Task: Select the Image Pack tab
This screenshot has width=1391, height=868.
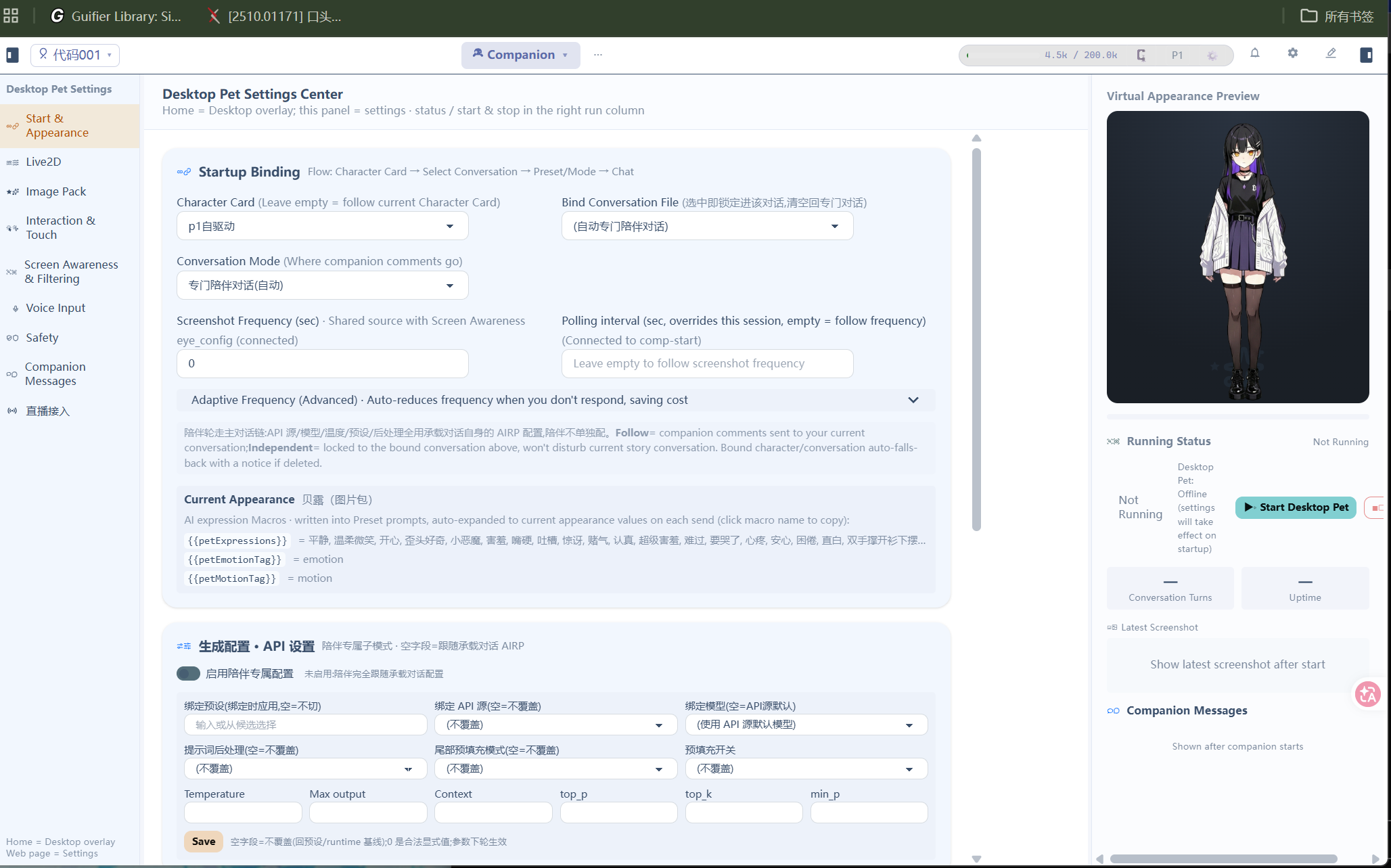Action: (x=70, y=191)
